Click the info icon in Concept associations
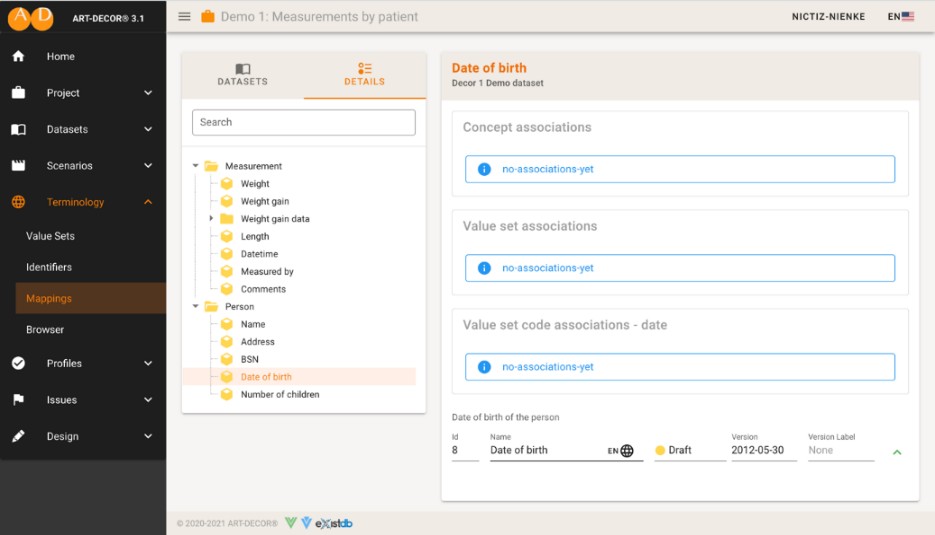 pyautogui.click(x=484, y=169)
